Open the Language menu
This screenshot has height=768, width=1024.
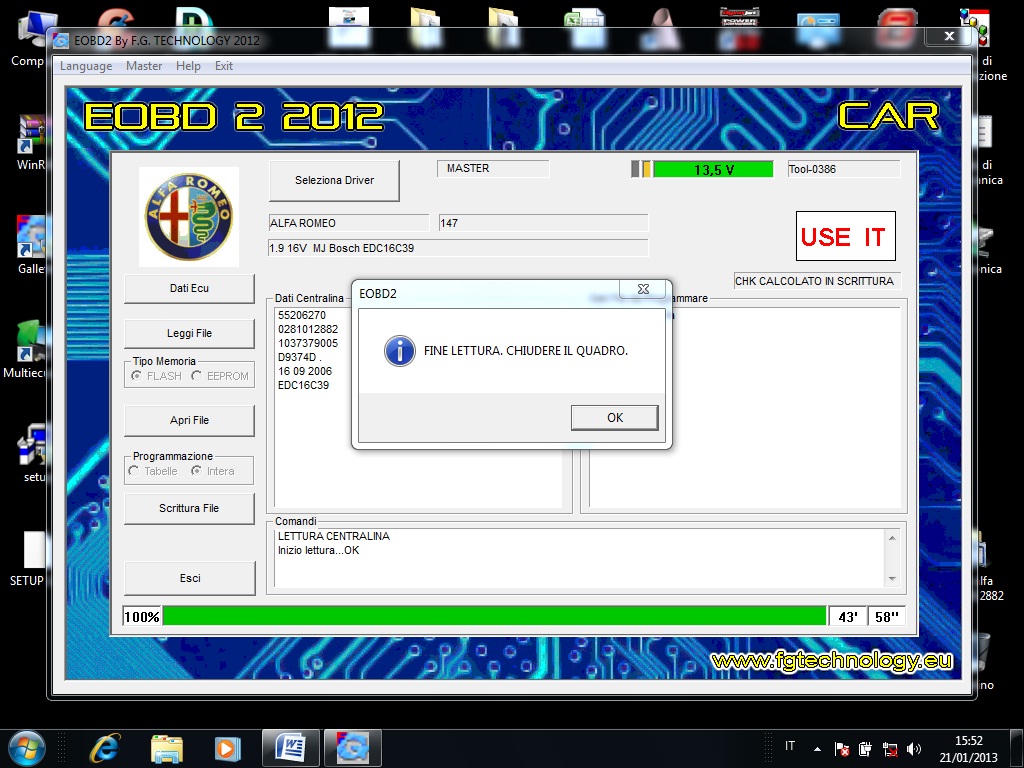(86, 66)
